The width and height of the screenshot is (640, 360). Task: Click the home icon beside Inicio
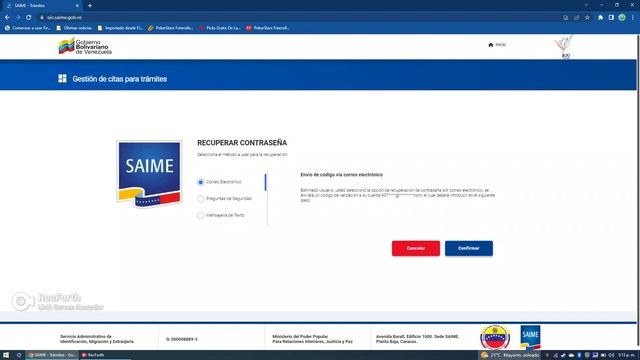point(491,45)
